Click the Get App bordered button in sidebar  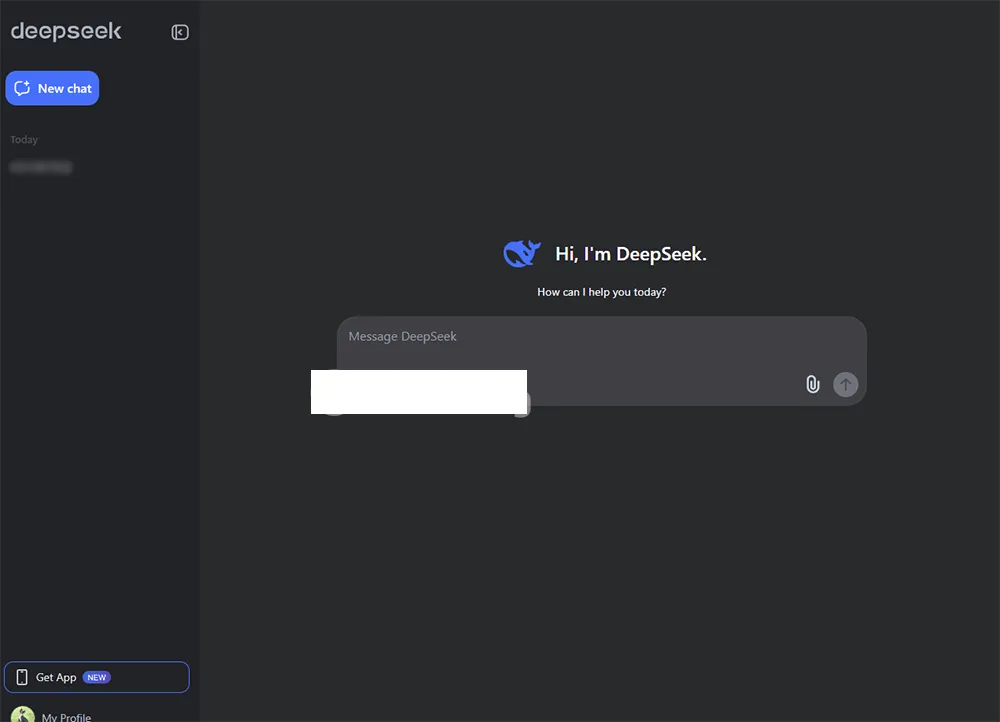pyautogui.click(x=97, y=677)
